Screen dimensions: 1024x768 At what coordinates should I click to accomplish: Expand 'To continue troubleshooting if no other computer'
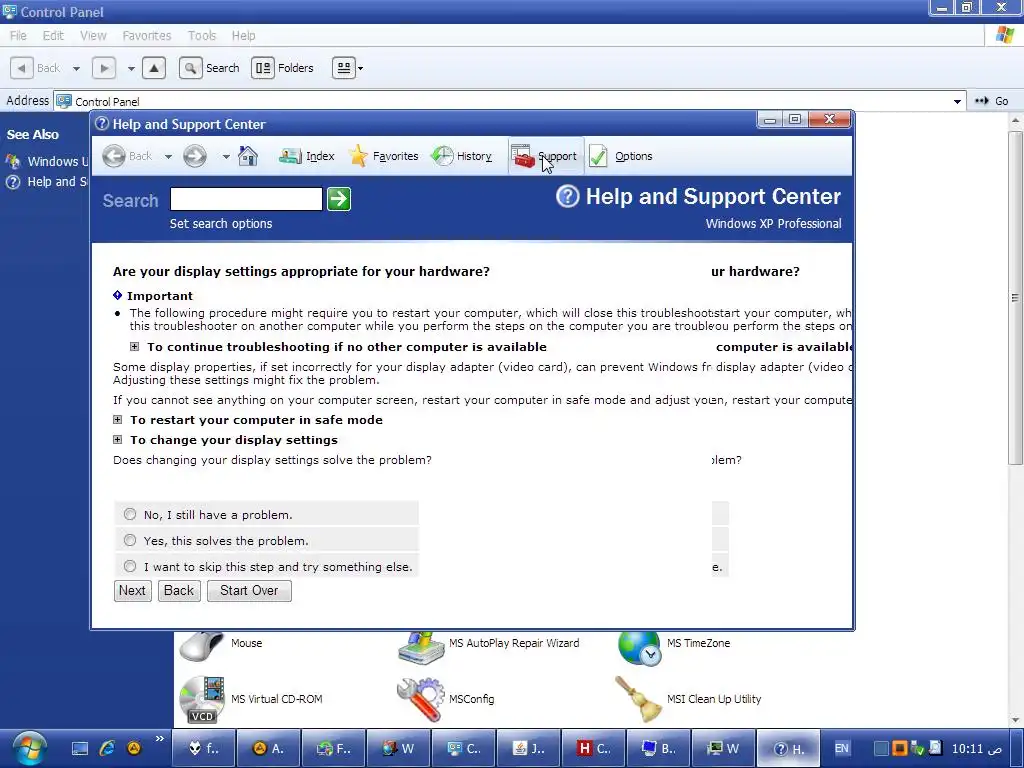pyautogui.click(x=135, y=347)
